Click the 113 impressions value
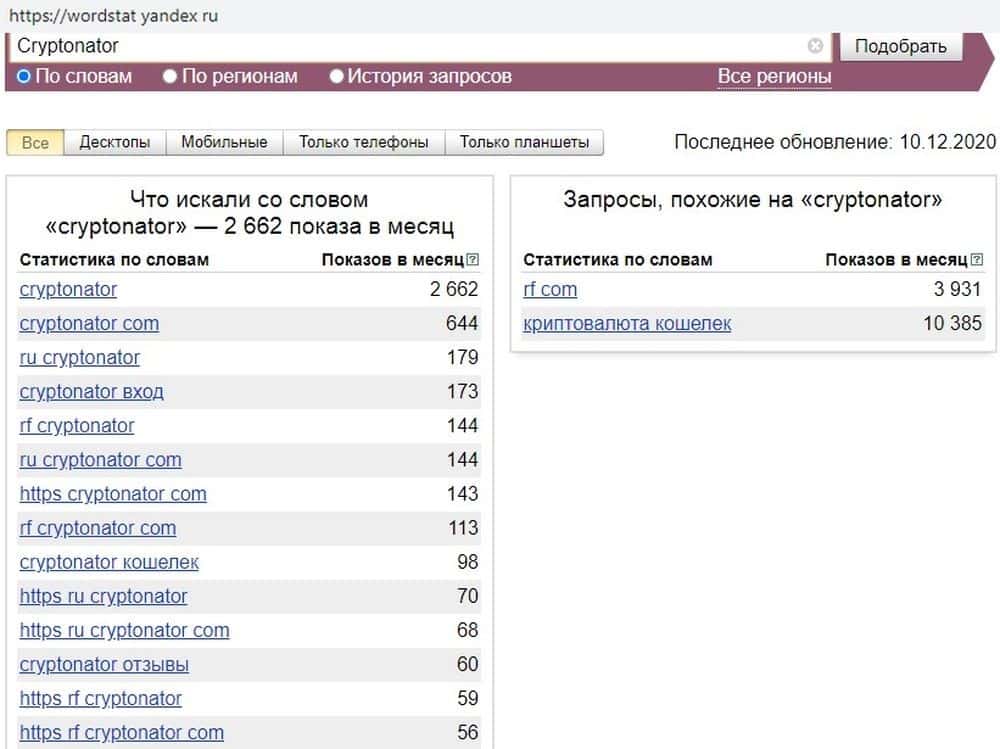1000x749 pixels. (x=463, y=528)
